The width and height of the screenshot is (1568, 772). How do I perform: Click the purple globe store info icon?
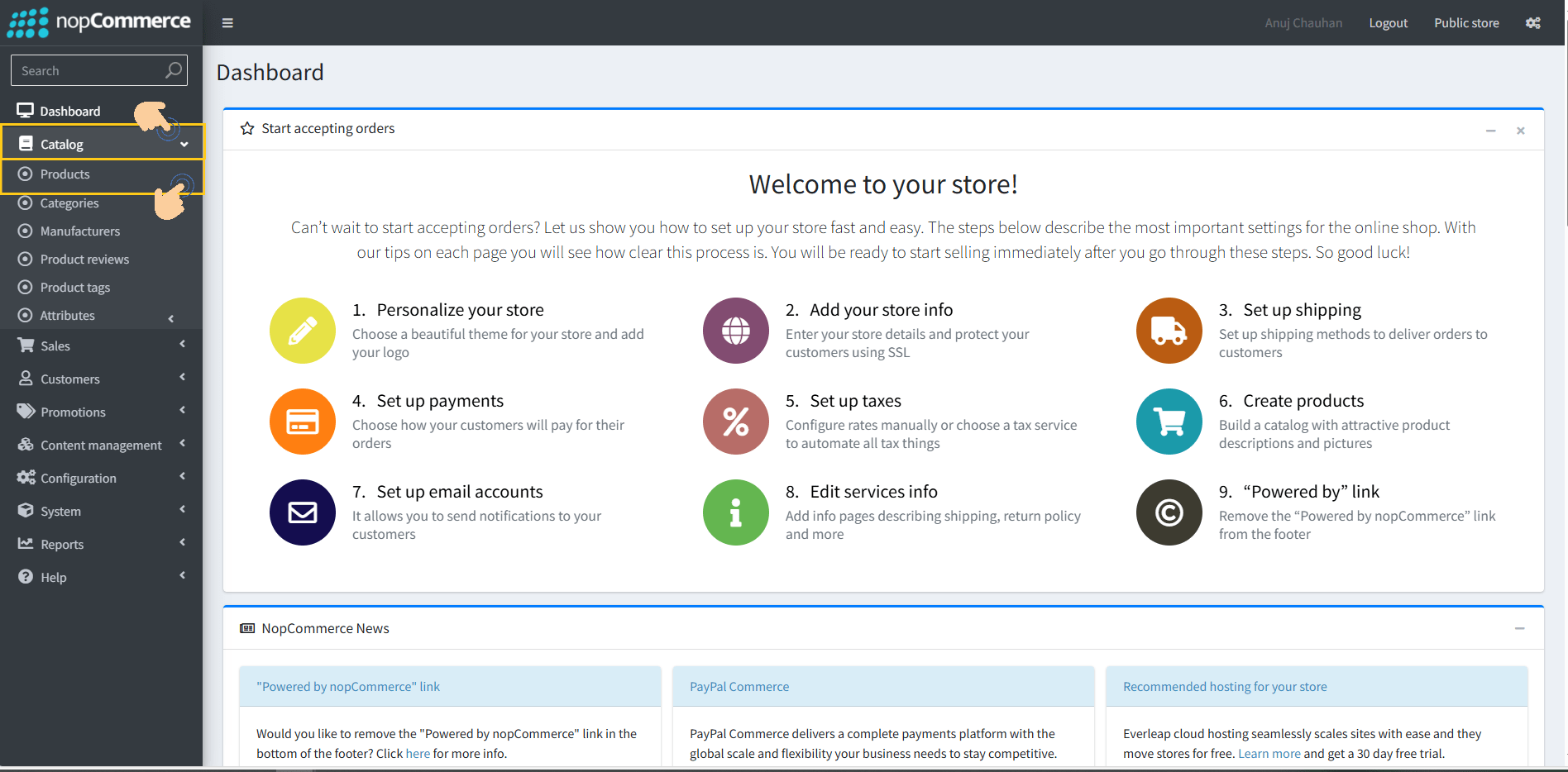[735, 331]
